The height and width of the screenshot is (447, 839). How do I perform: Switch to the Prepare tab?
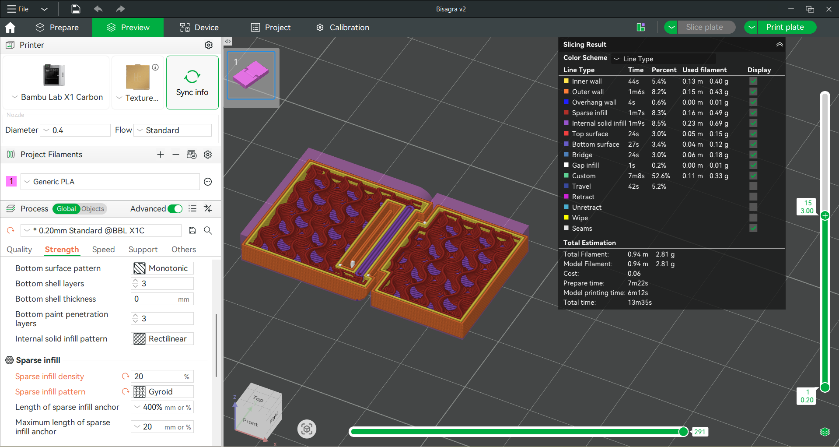[x=57, y=27]
